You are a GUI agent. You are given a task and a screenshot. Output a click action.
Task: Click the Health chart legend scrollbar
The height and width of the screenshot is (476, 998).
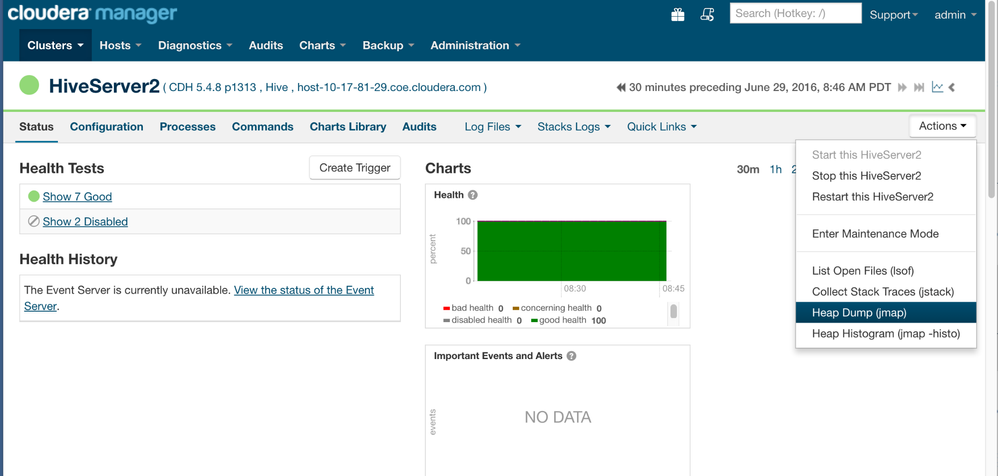[x=673, y=312]
